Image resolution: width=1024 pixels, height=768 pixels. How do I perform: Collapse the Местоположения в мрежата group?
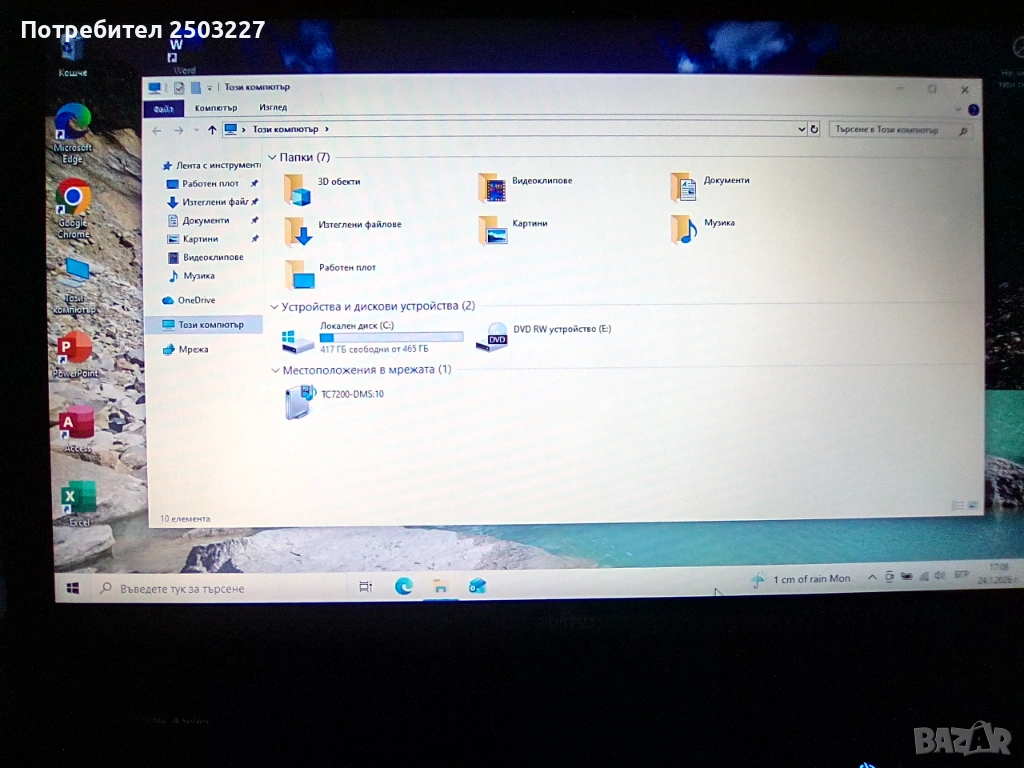pyautogui.click(x=275, y=370)
